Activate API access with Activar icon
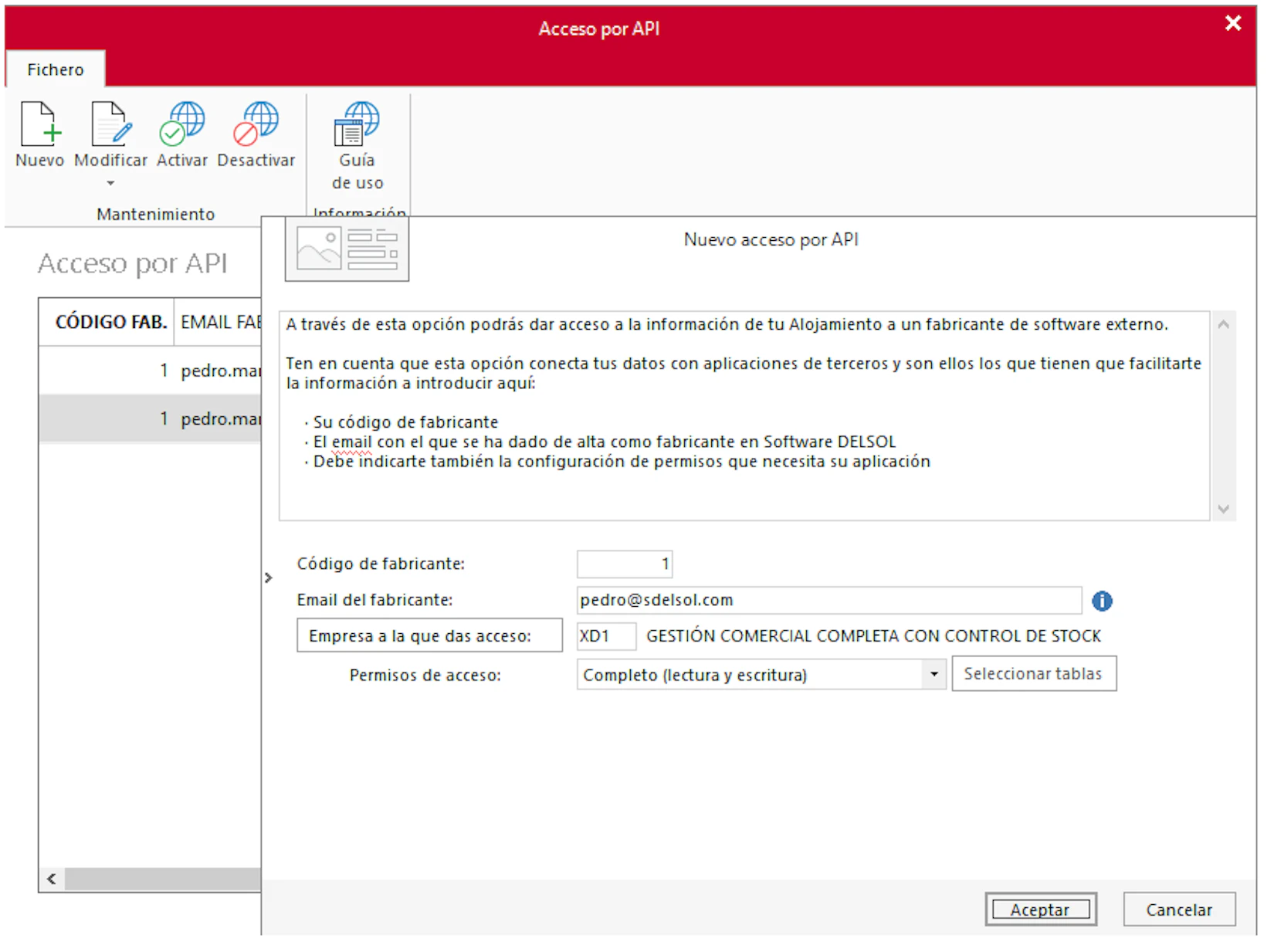1274x952 pixels. [182, 124]
